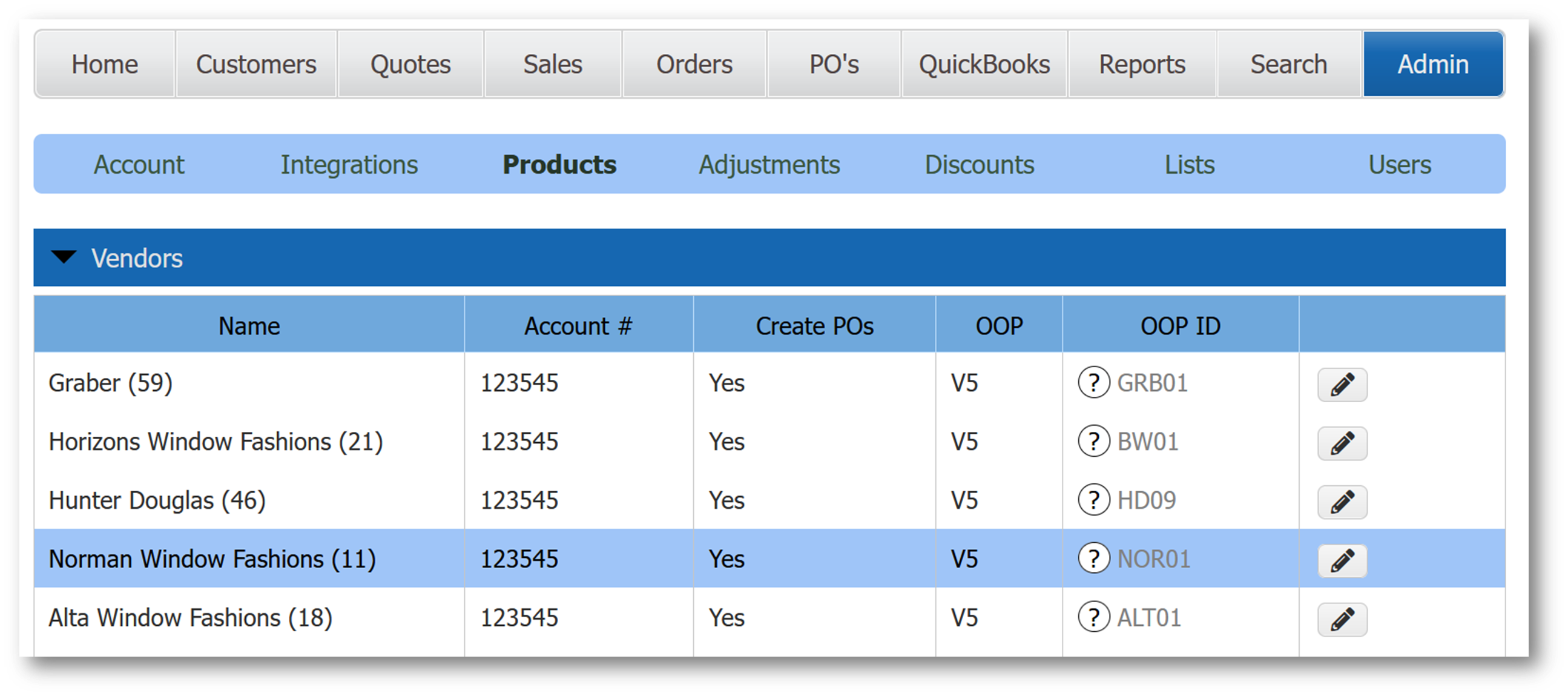Open the Integrations sub-tab

pos(349,164)
